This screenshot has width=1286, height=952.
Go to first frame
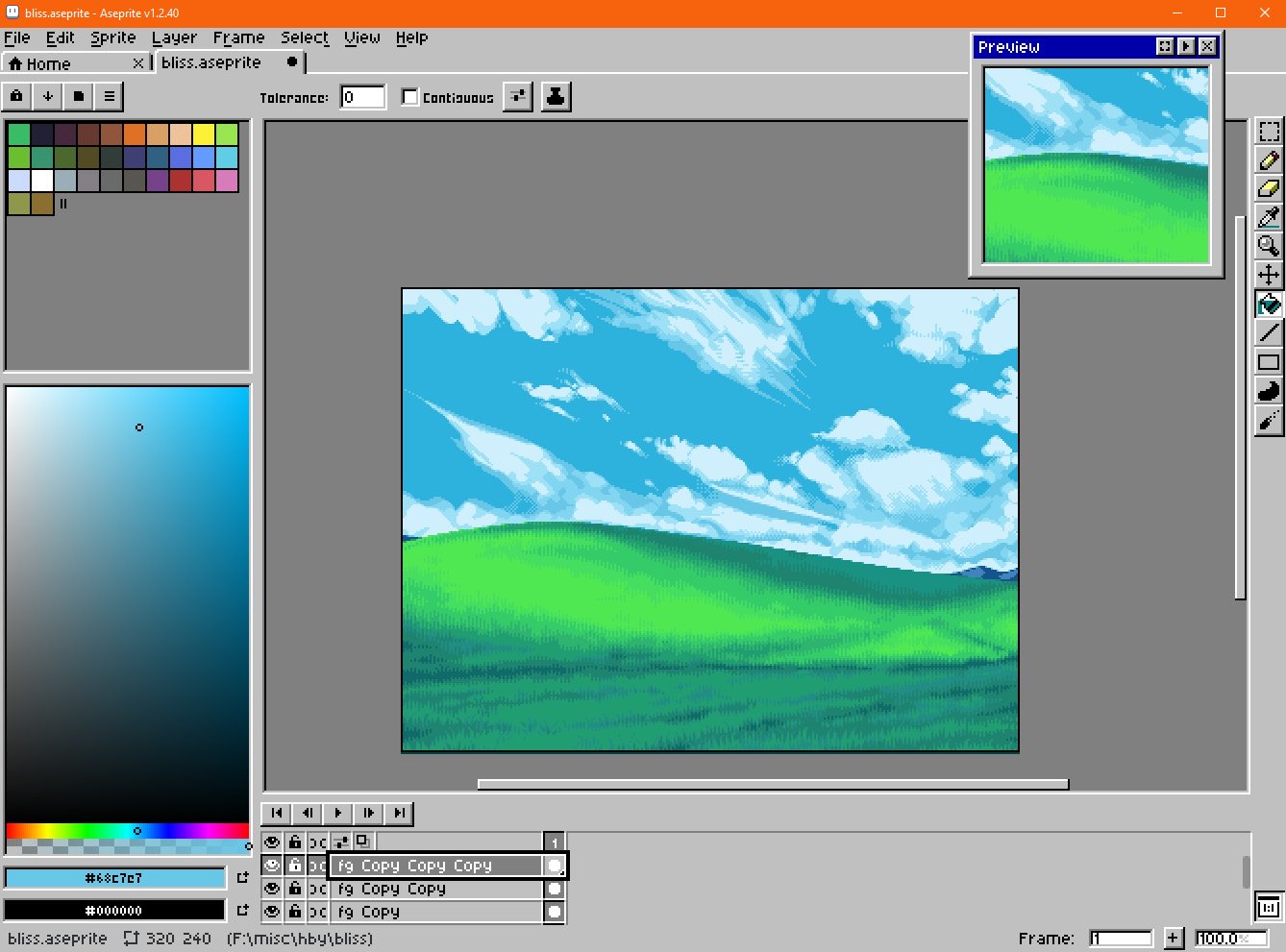(x=277, y=813)
